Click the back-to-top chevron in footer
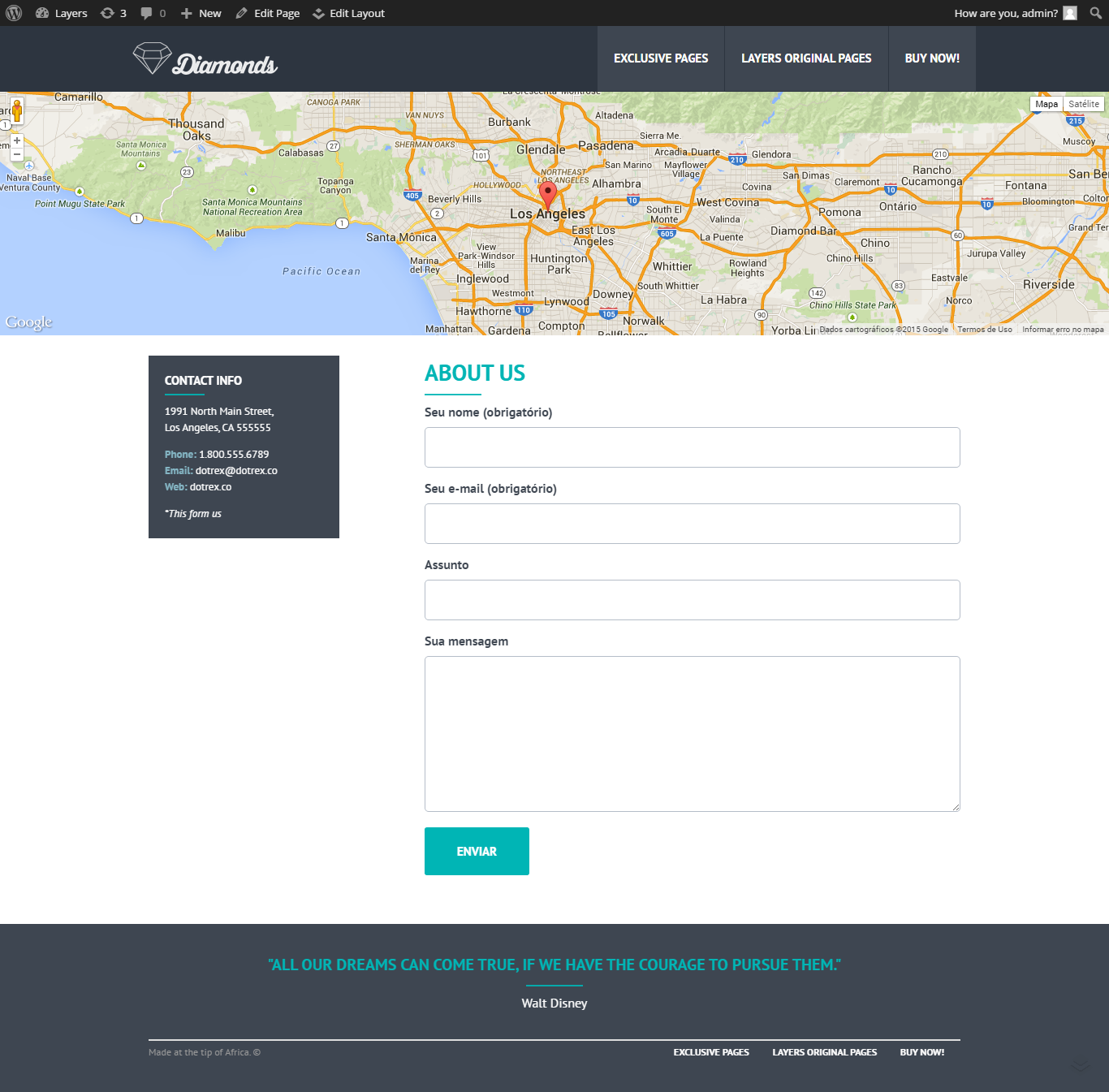1109x1092 pixels. click(1080, 1064)
